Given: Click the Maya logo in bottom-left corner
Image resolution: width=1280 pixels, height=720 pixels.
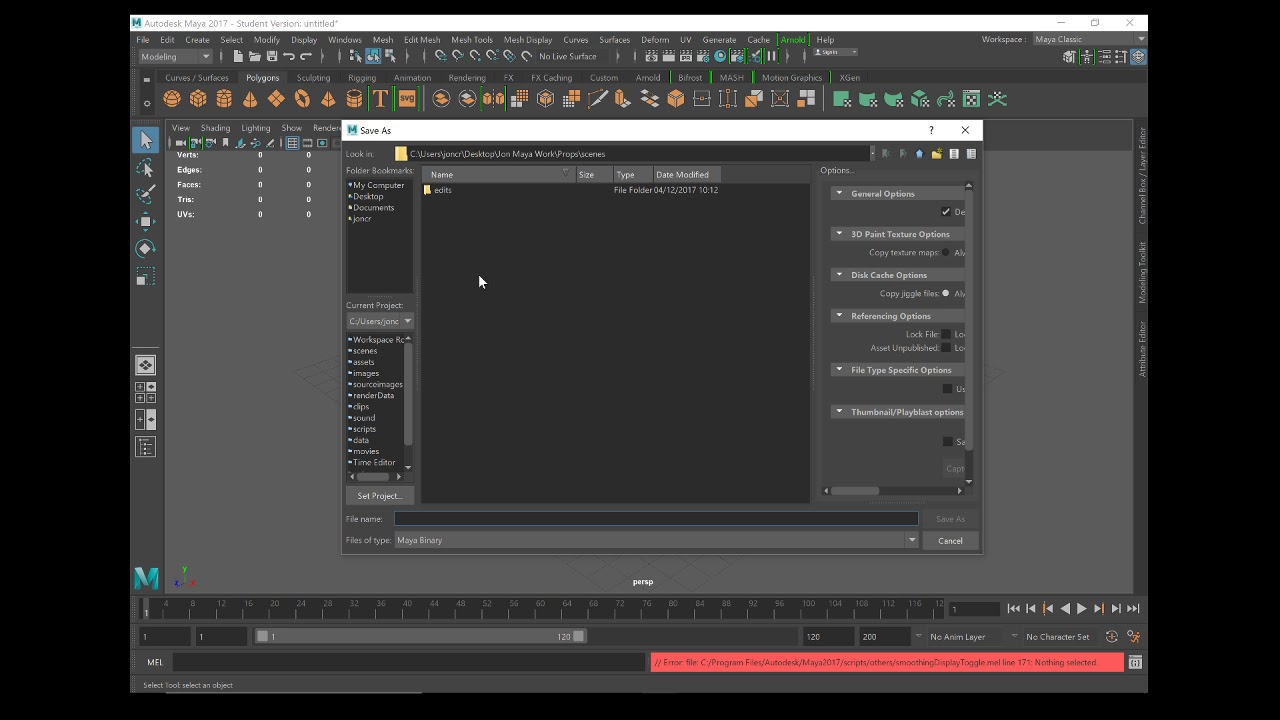Looking at the screenshot, I should click(146, 578).
